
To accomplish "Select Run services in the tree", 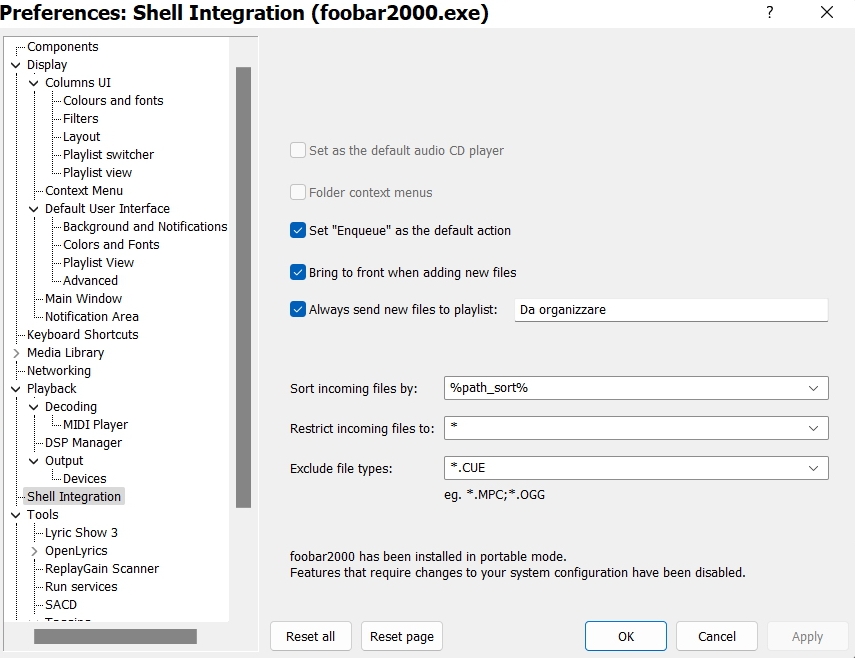I will [x=81, y=587].
